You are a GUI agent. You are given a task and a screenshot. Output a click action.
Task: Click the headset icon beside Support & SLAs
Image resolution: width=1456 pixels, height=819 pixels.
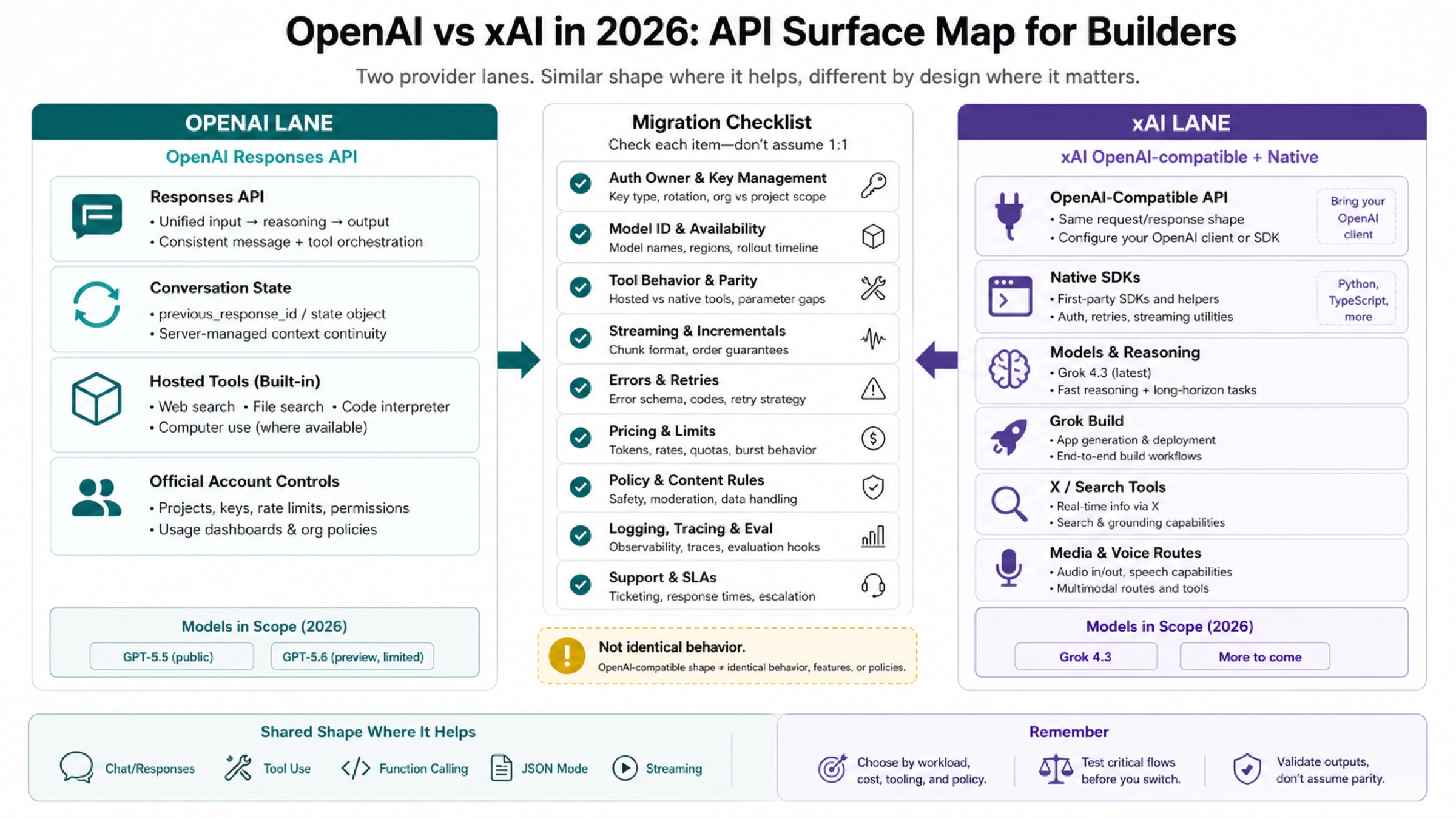click(x=873, y=586)
